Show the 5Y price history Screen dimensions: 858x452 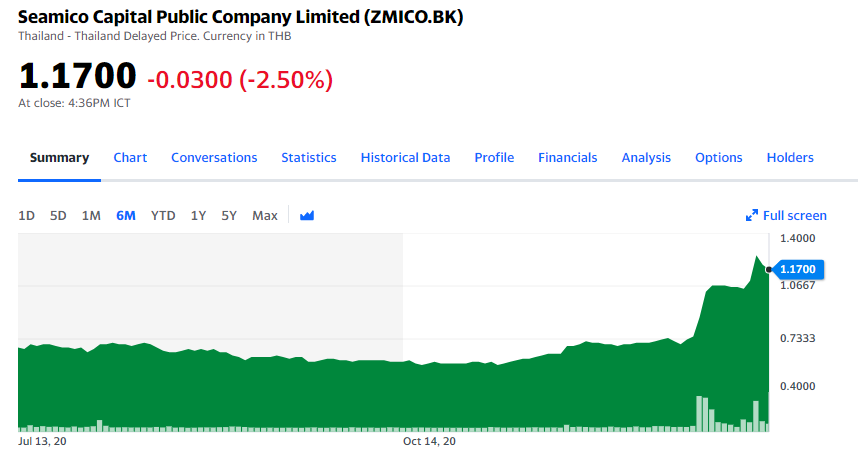tap(229, 216)
